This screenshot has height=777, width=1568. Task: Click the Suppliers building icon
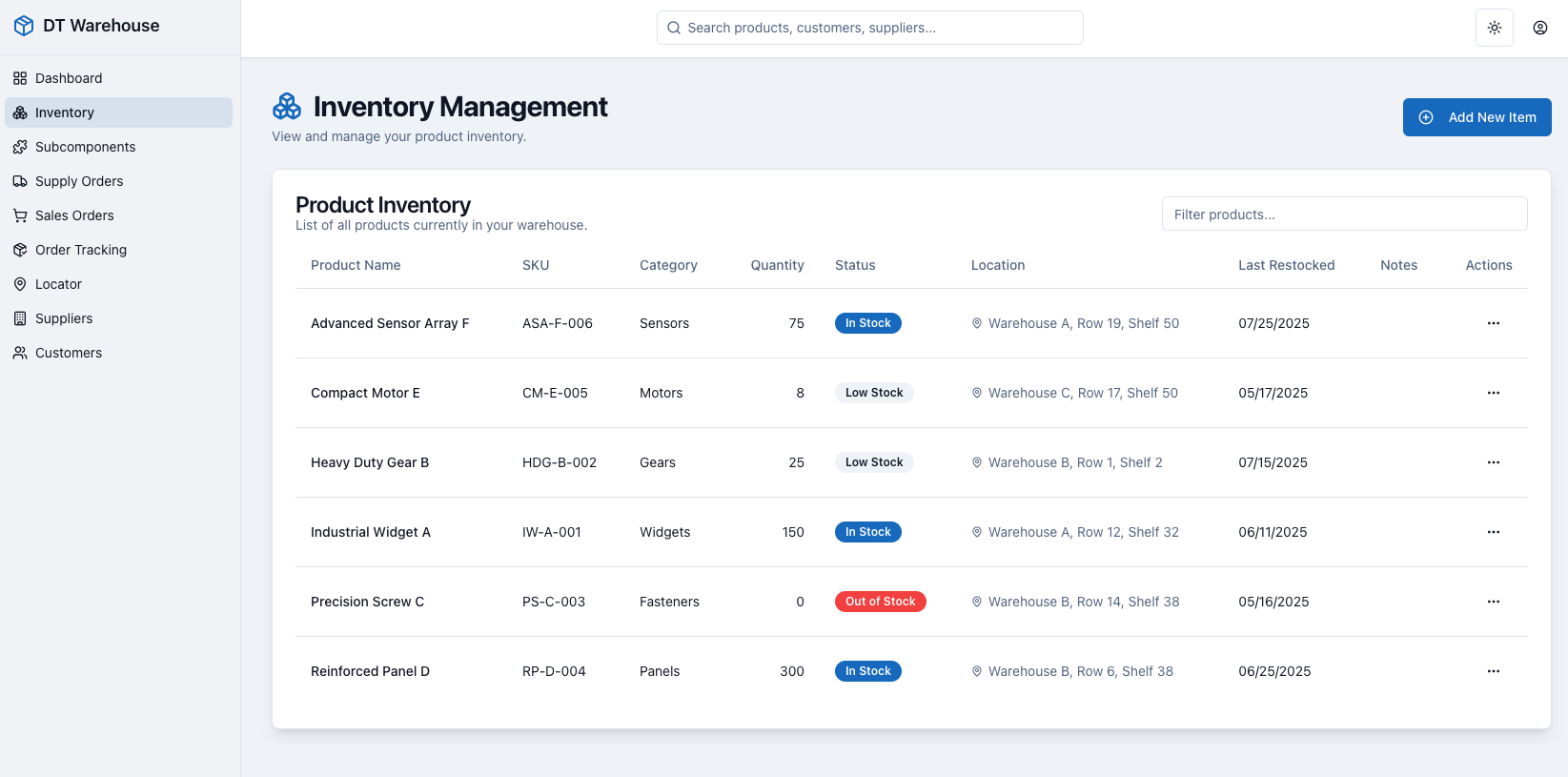(20, 318)
